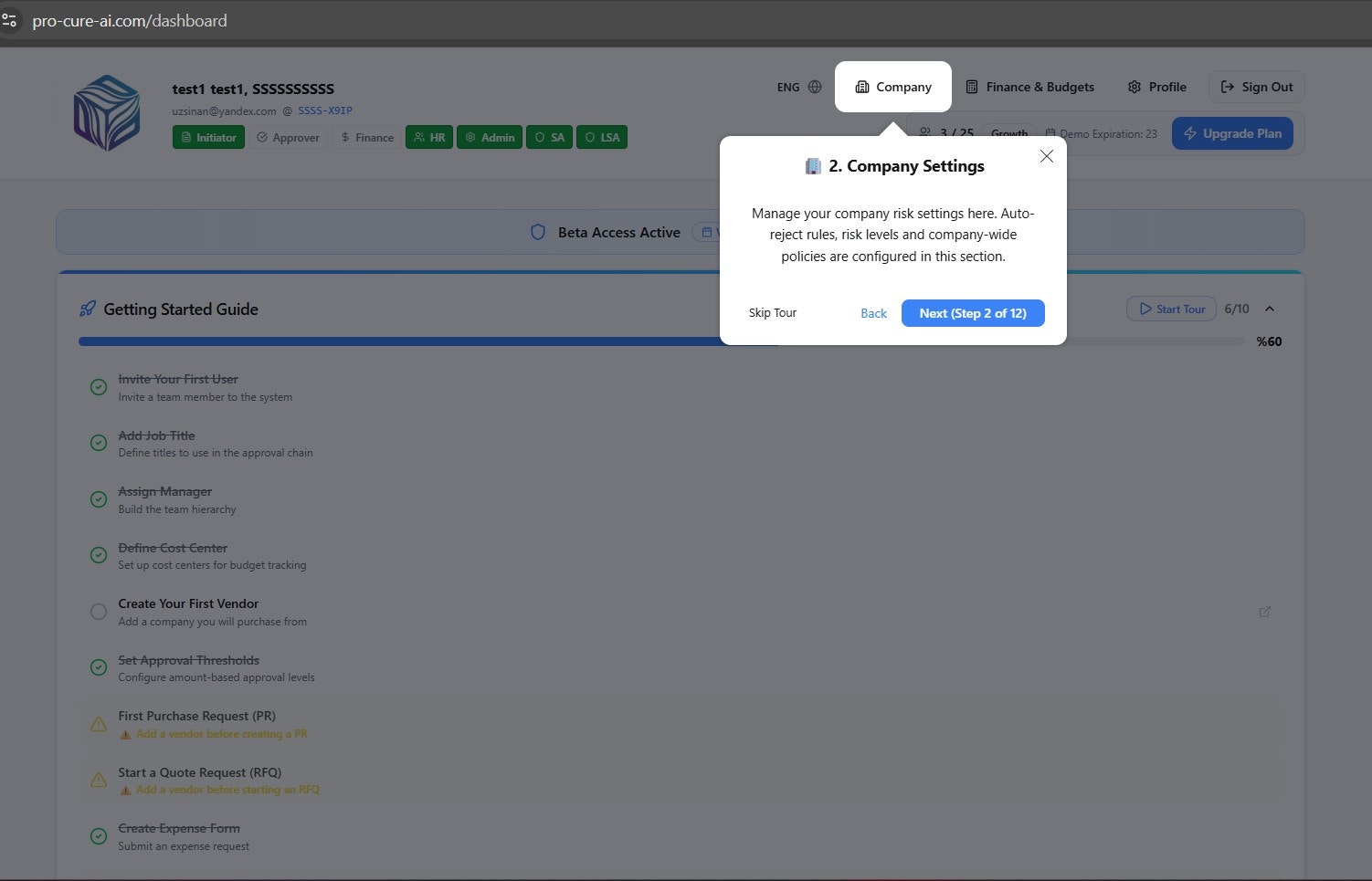Viewport: 1372px width, 881px height.
Task: Close the Company Settings tour popup
Action: pyautogui.click(x=1047, y=156)
